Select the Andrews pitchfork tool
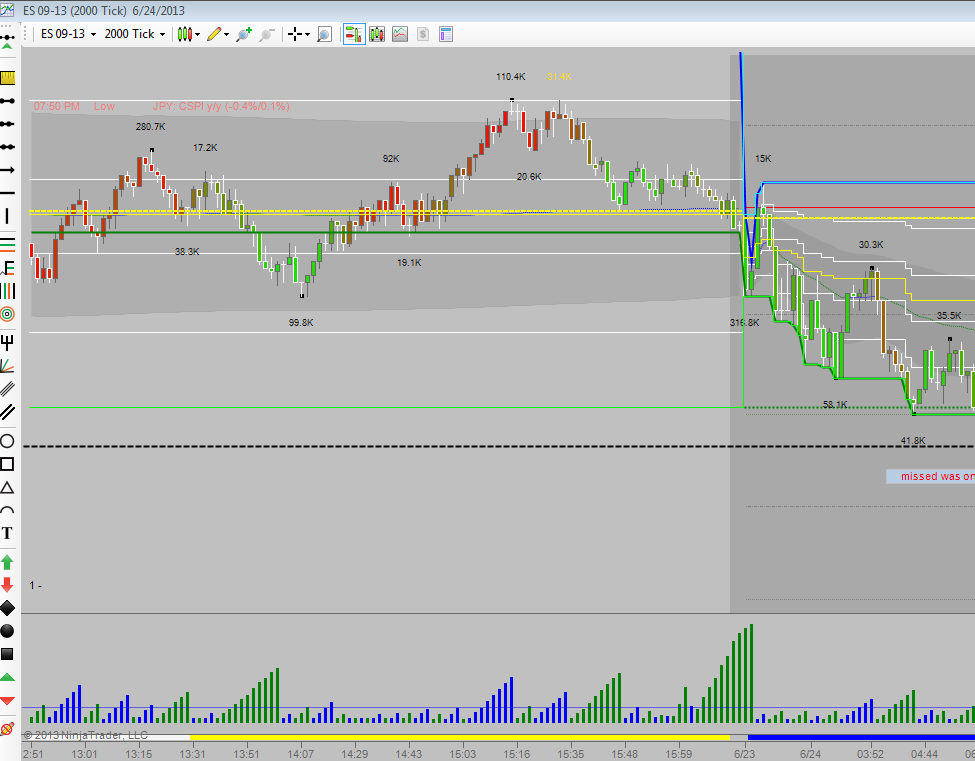Viewport: 975px width, 761px height. tap(7, 342)
